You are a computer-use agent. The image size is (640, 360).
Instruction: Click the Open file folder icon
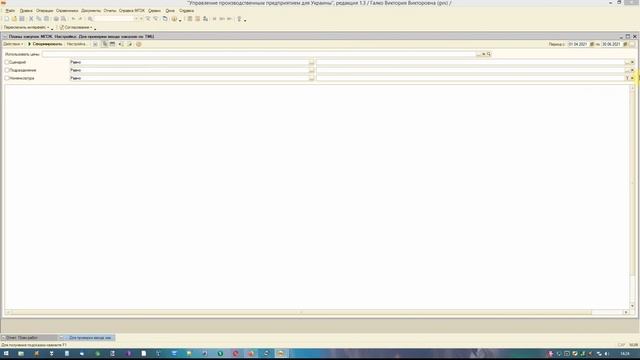(14, 19)
